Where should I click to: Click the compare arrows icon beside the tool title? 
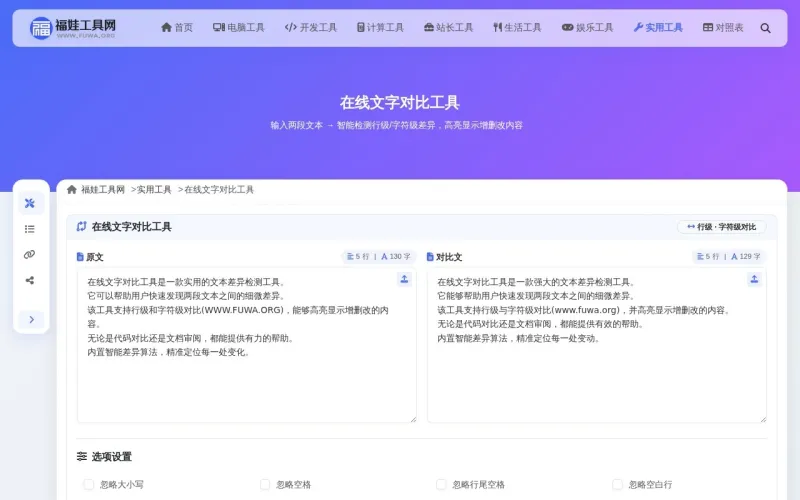tap(81, 227)
